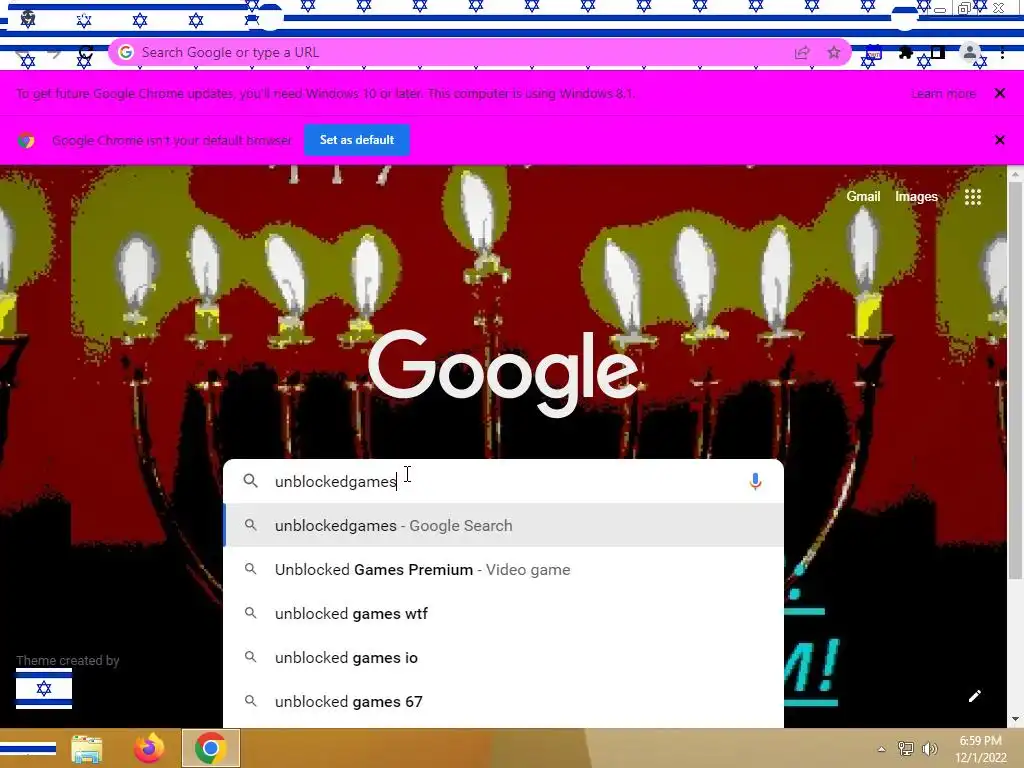Dismiss the Windows 8.1 update notice
The height and width of the screenshot is (768, 1024).
pyautogui.click(x=999, y=93)
